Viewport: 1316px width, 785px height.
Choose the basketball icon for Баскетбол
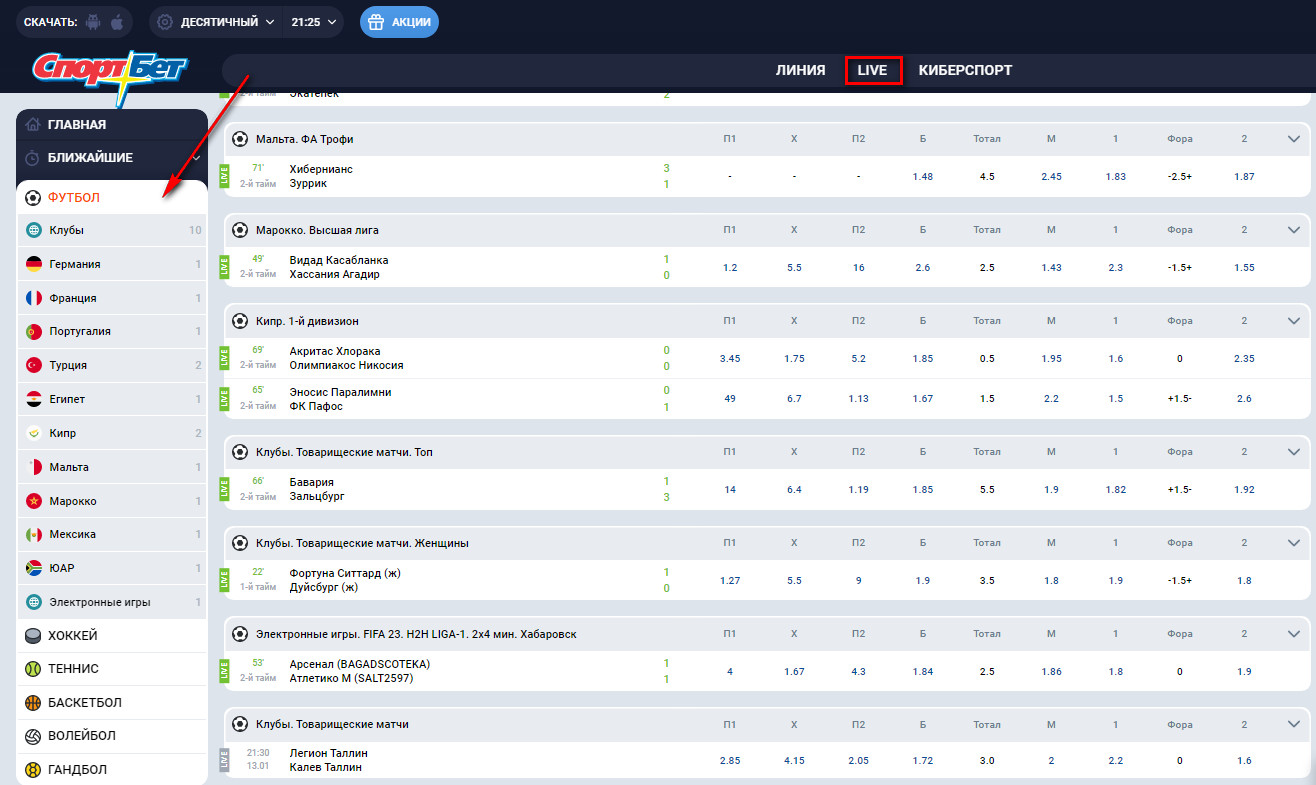click(33, 703)
